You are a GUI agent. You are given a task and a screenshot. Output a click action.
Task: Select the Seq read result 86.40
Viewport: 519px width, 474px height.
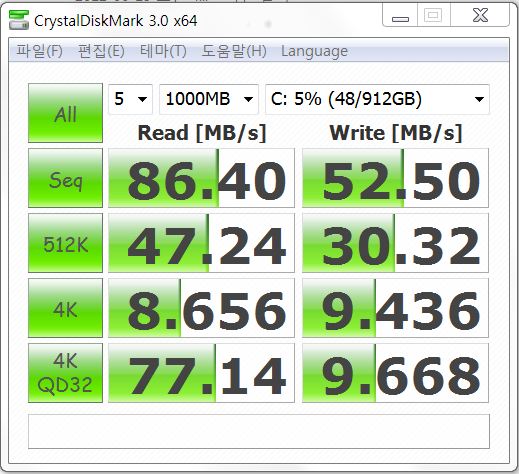(201, 178)
